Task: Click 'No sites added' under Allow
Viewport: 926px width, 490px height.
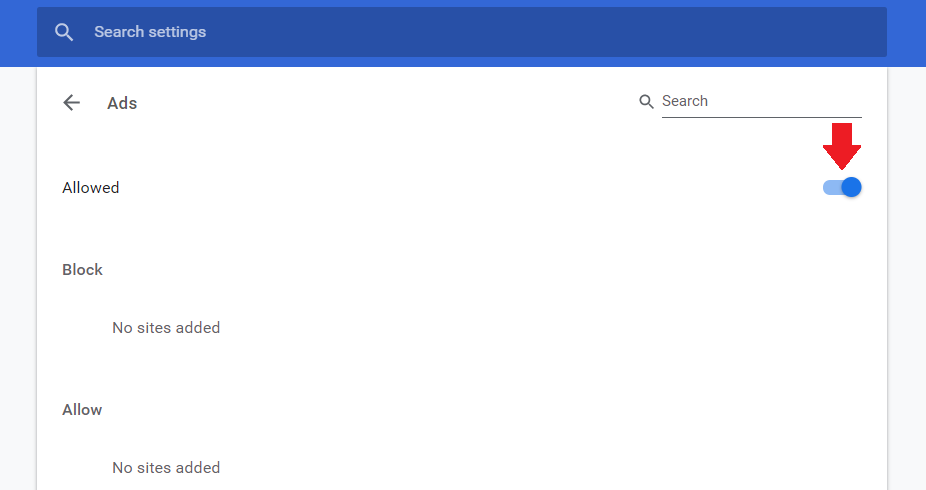Action: pos(166,467)
